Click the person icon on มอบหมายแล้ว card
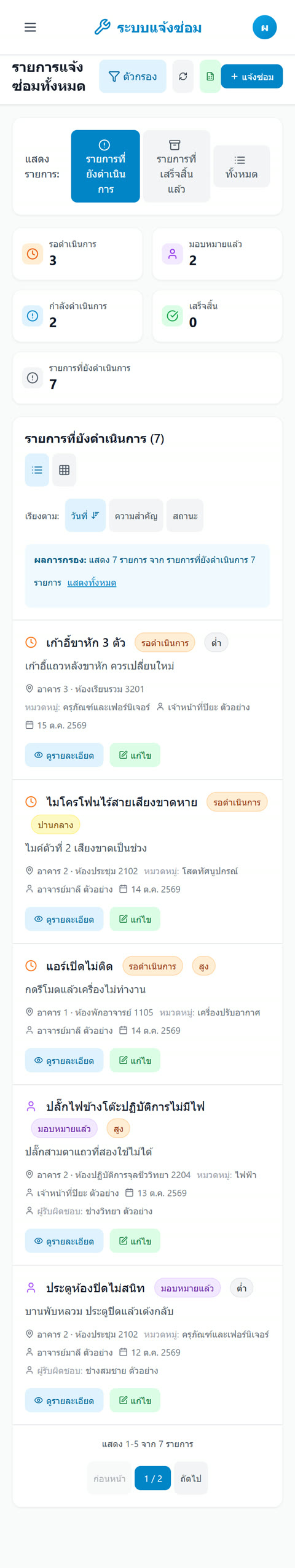The height and width of the screenshot is (1568, 295). (173, 254)
